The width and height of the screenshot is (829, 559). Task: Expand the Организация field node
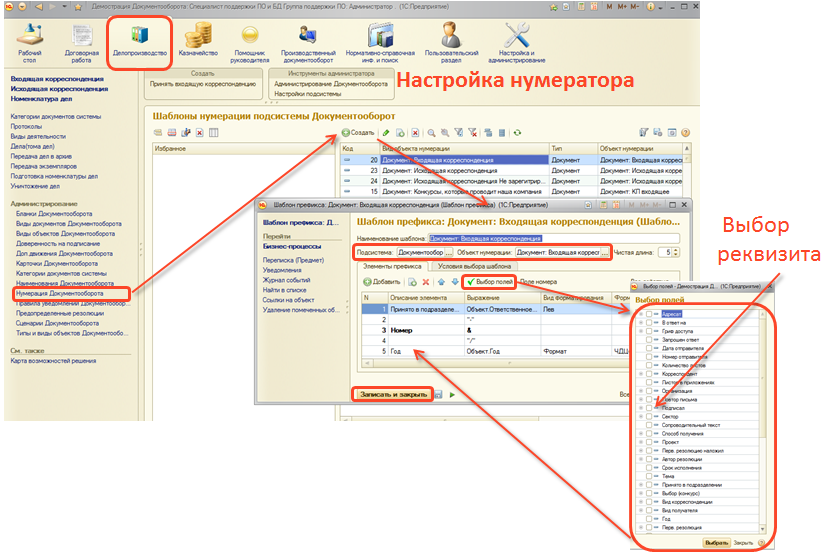641,393
